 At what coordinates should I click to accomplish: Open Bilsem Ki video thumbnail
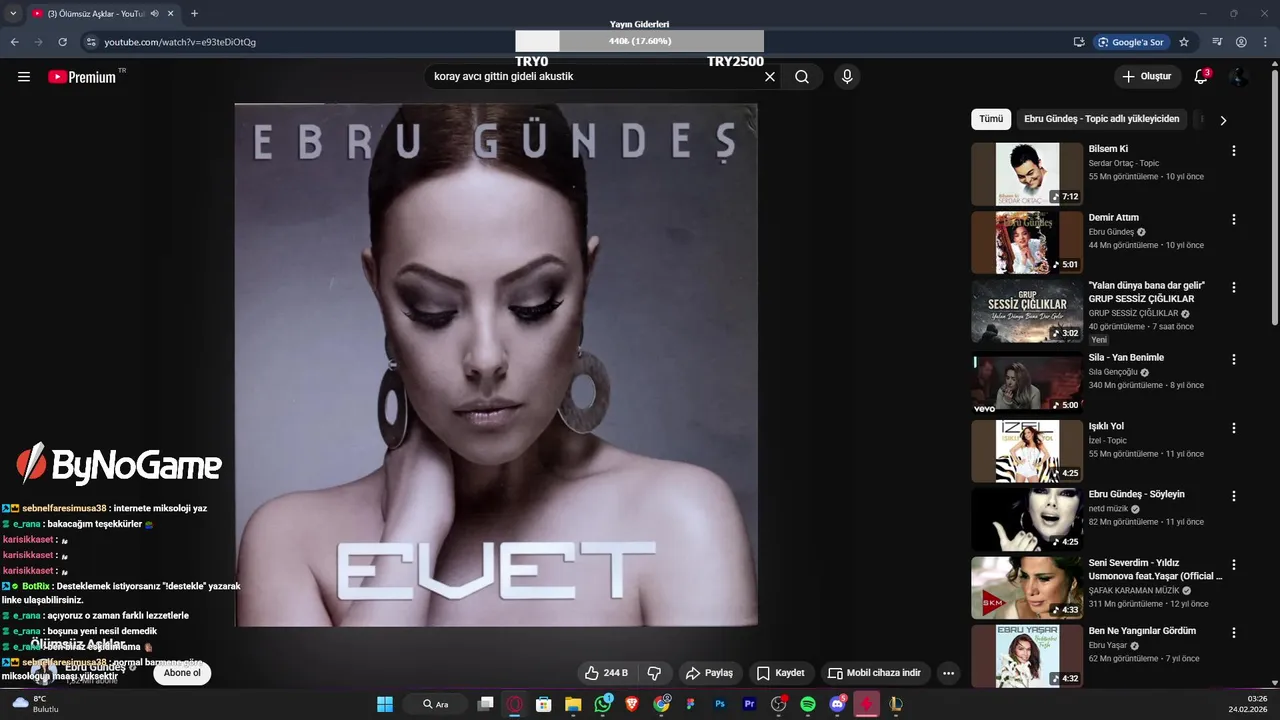(1027, 174)
